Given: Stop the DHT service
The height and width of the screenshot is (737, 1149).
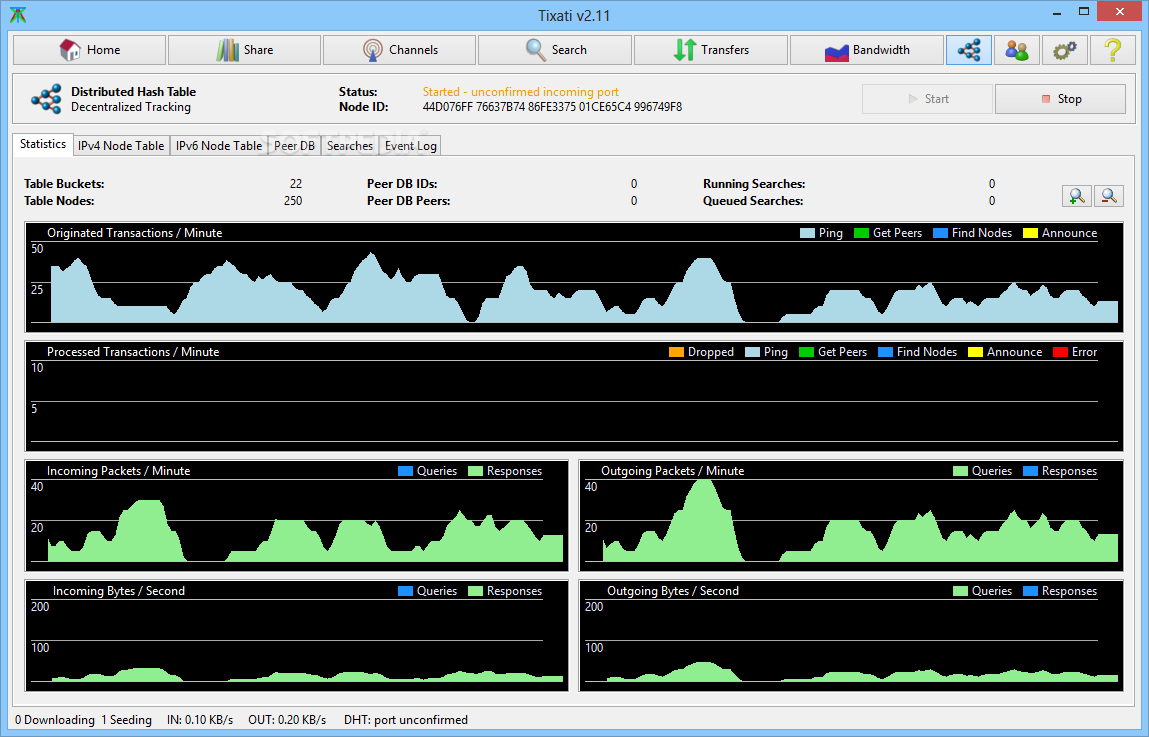Looking at the screenshot, I should [1060, 99].
